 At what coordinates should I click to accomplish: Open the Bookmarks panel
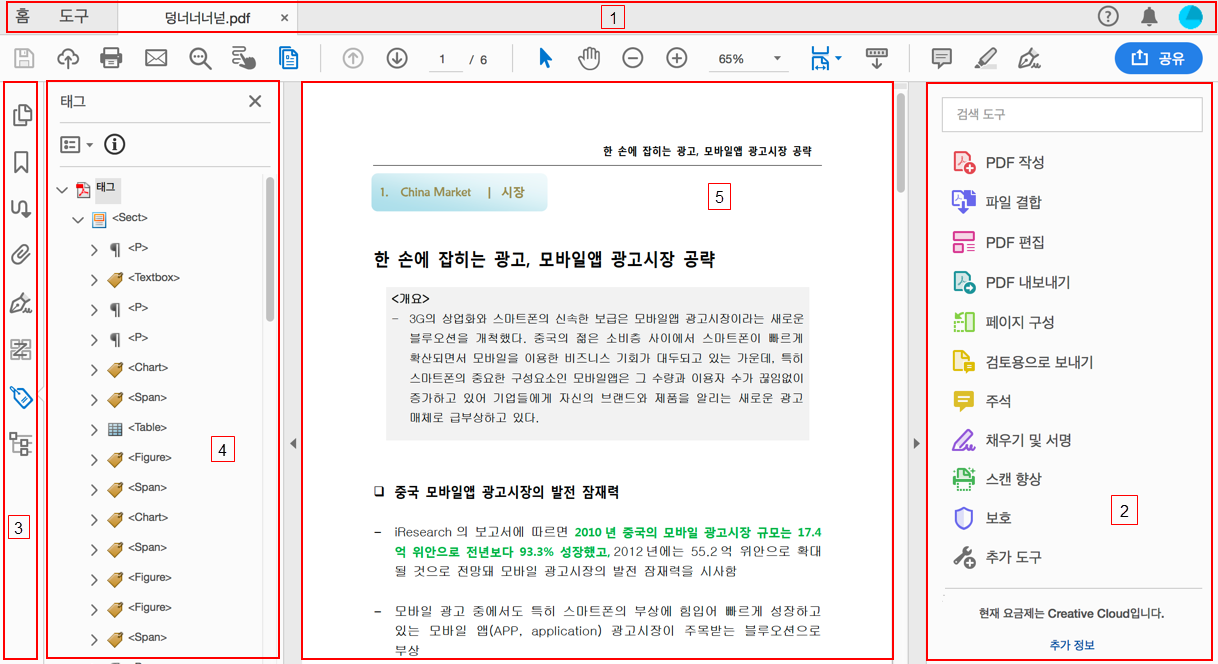[20, 162]
